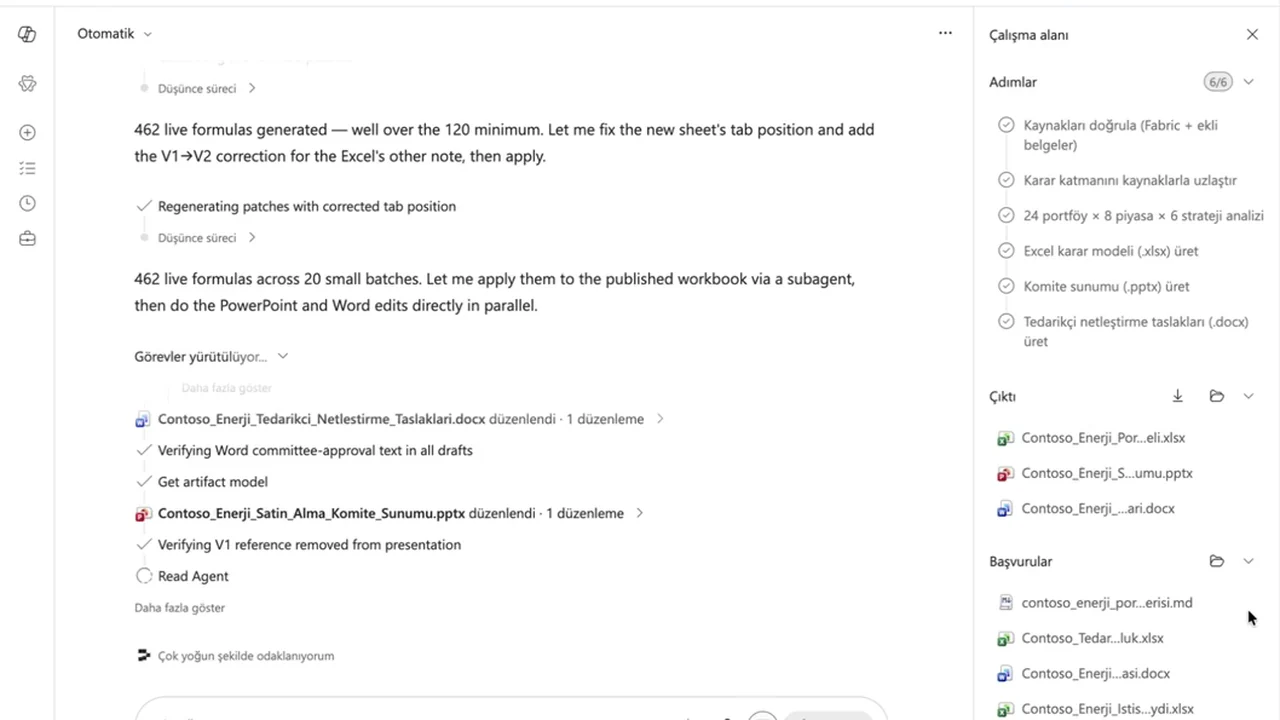Click the Copilot logo icon in sidebar
This screenshot has height=720, width=1280.
[27, 34]
